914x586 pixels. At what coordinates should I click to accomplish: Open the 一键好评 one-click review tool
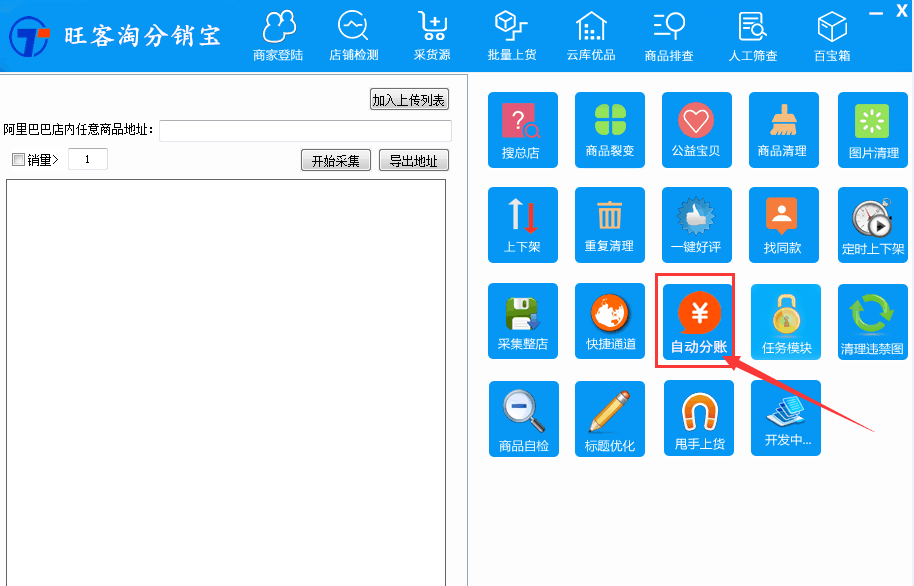tap(696, 224)
